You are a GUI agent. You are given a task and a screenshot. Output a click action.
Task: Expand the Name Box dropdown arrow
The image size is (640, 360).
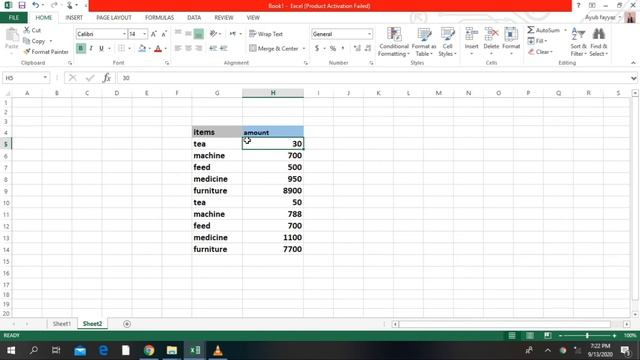(45, 78)
